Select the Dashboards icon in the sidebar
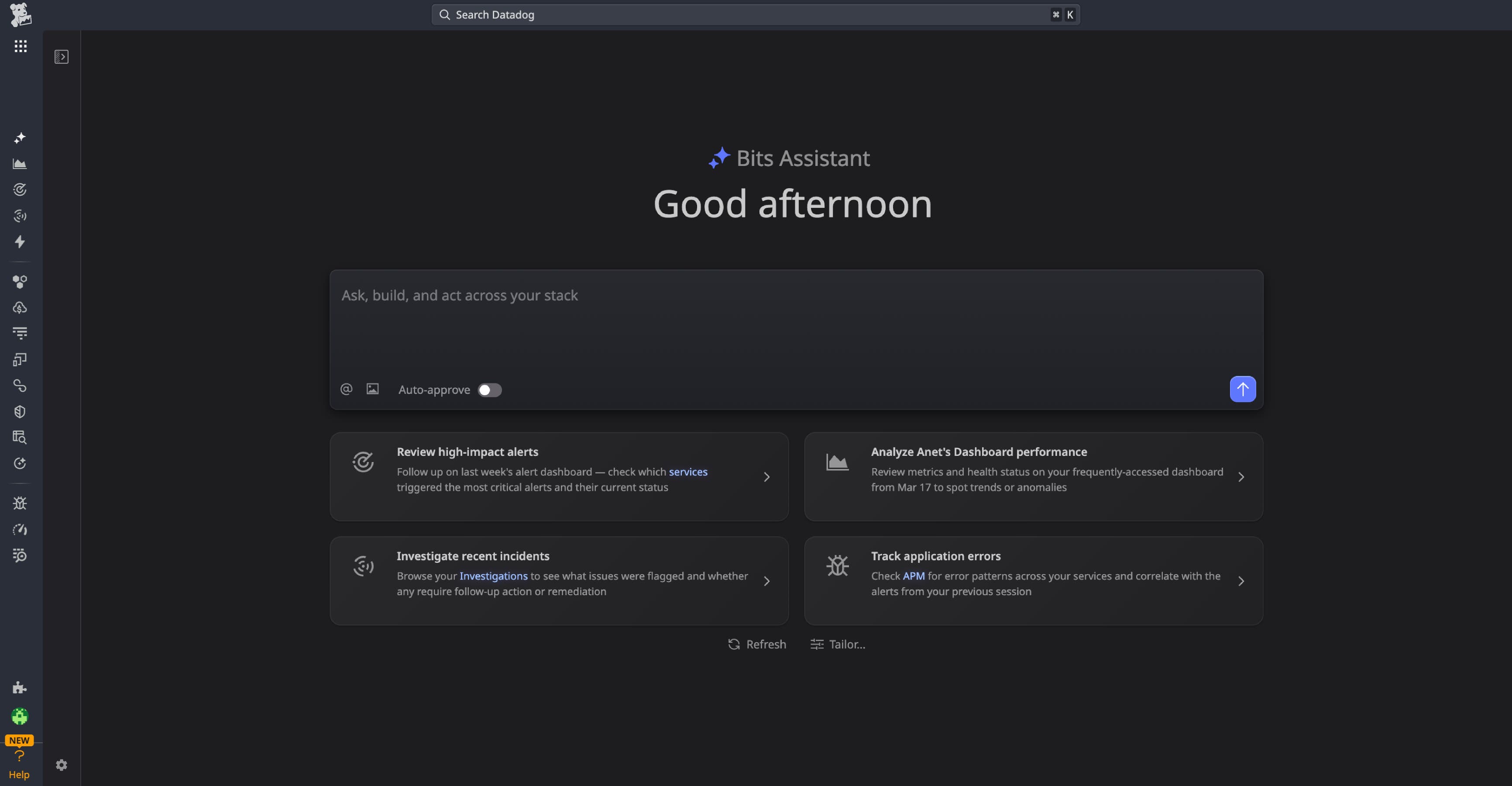The image size is (1512, 786). pyautogui.click(x=20, y=164)
